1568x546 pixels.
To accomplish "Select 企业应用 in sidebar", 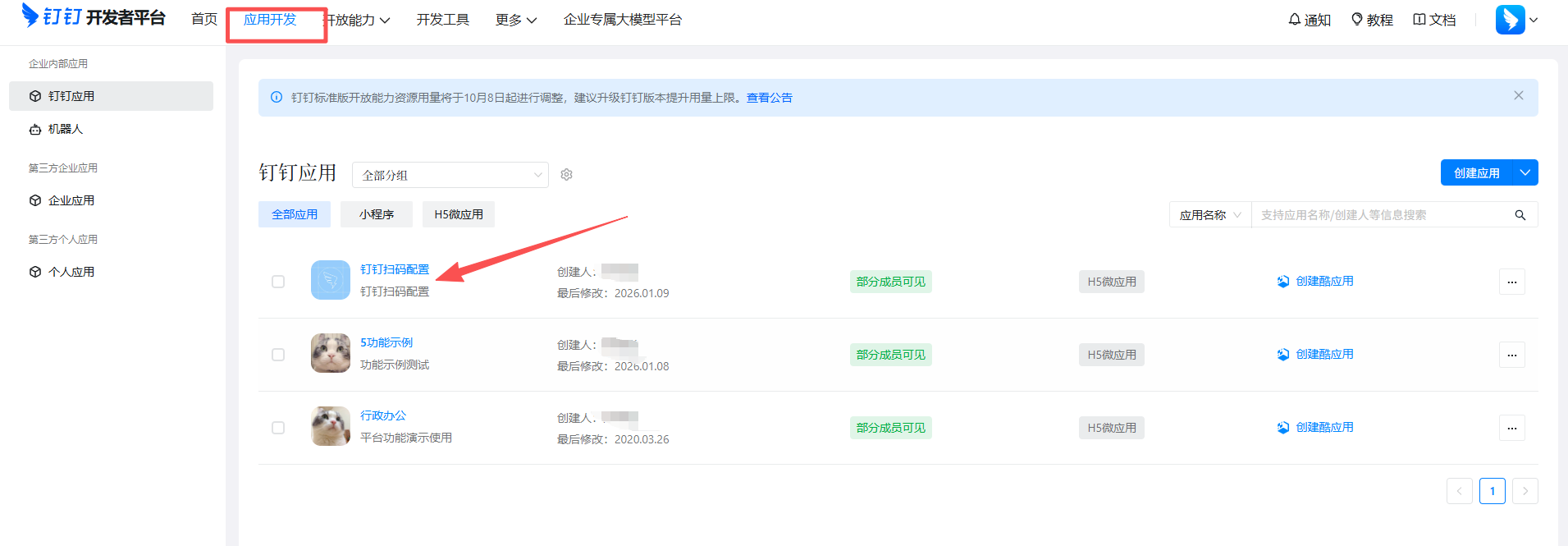I will 111,200.
